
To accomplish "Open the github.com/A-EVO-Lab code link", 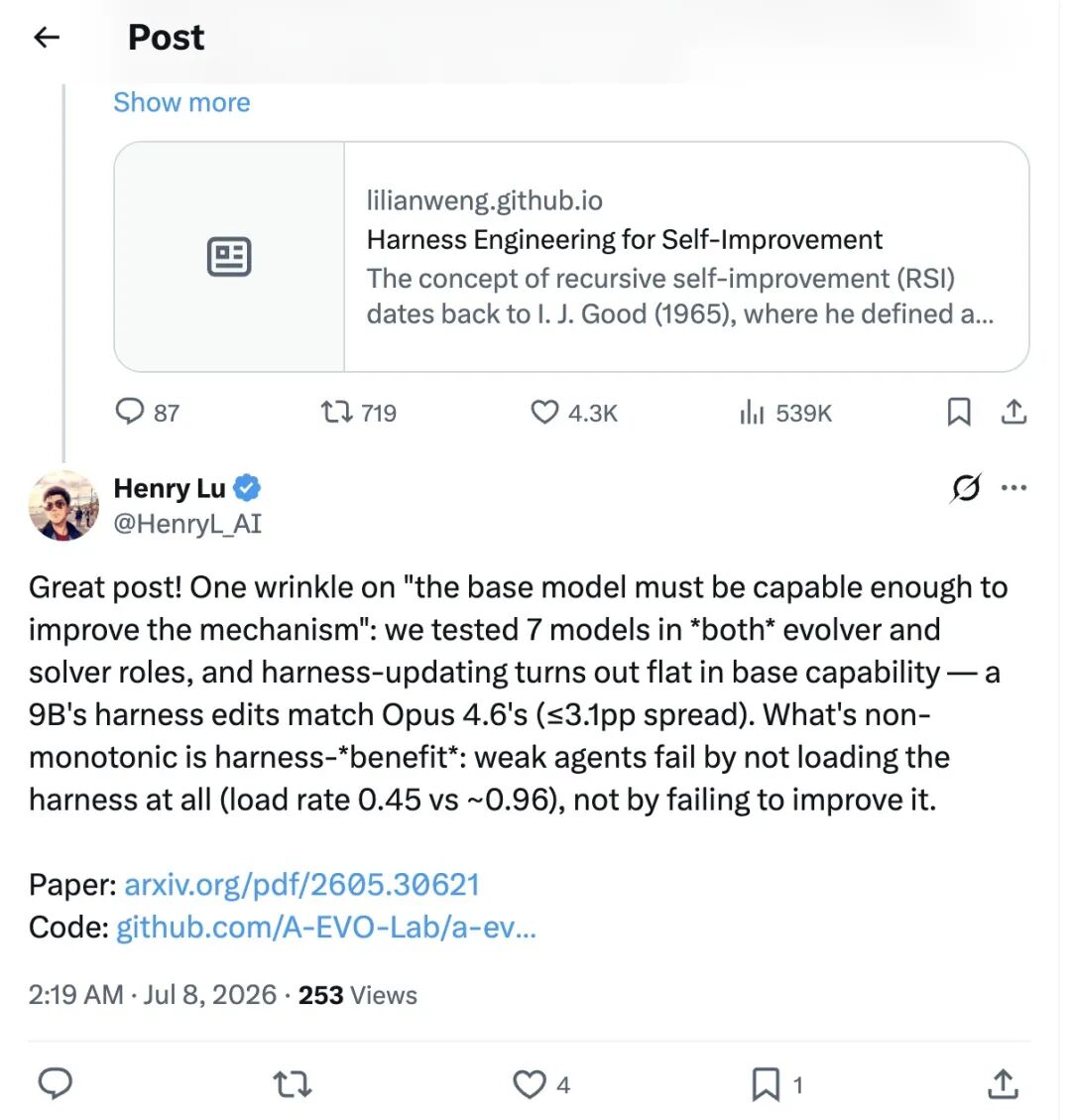I will click(x=326, y=928).
